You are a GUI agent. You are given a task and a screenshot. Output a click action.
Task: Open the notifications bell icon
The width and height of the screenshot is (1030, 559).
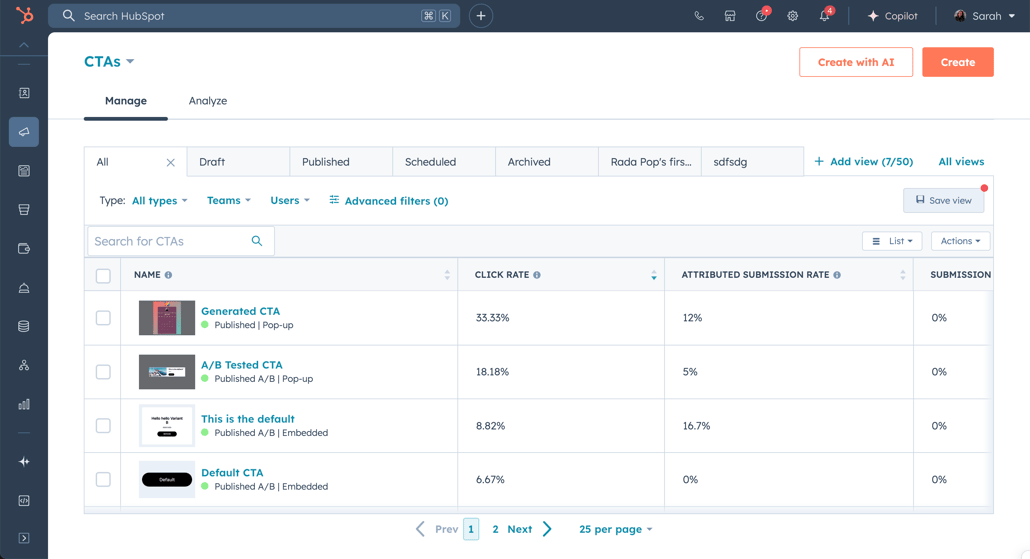point(825,15)
